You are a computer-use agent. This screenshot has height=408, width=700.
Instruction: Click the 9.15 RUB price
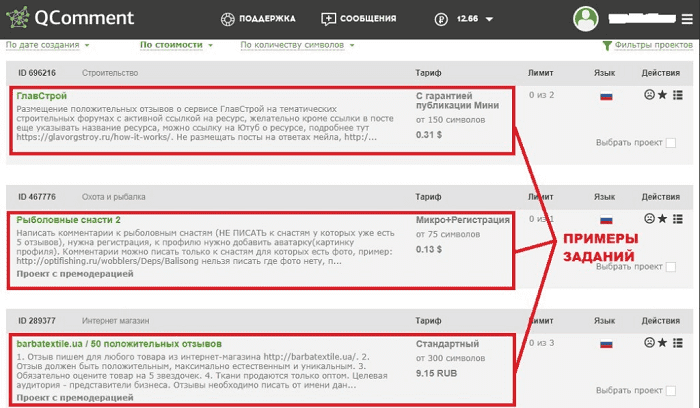(437, 373)
